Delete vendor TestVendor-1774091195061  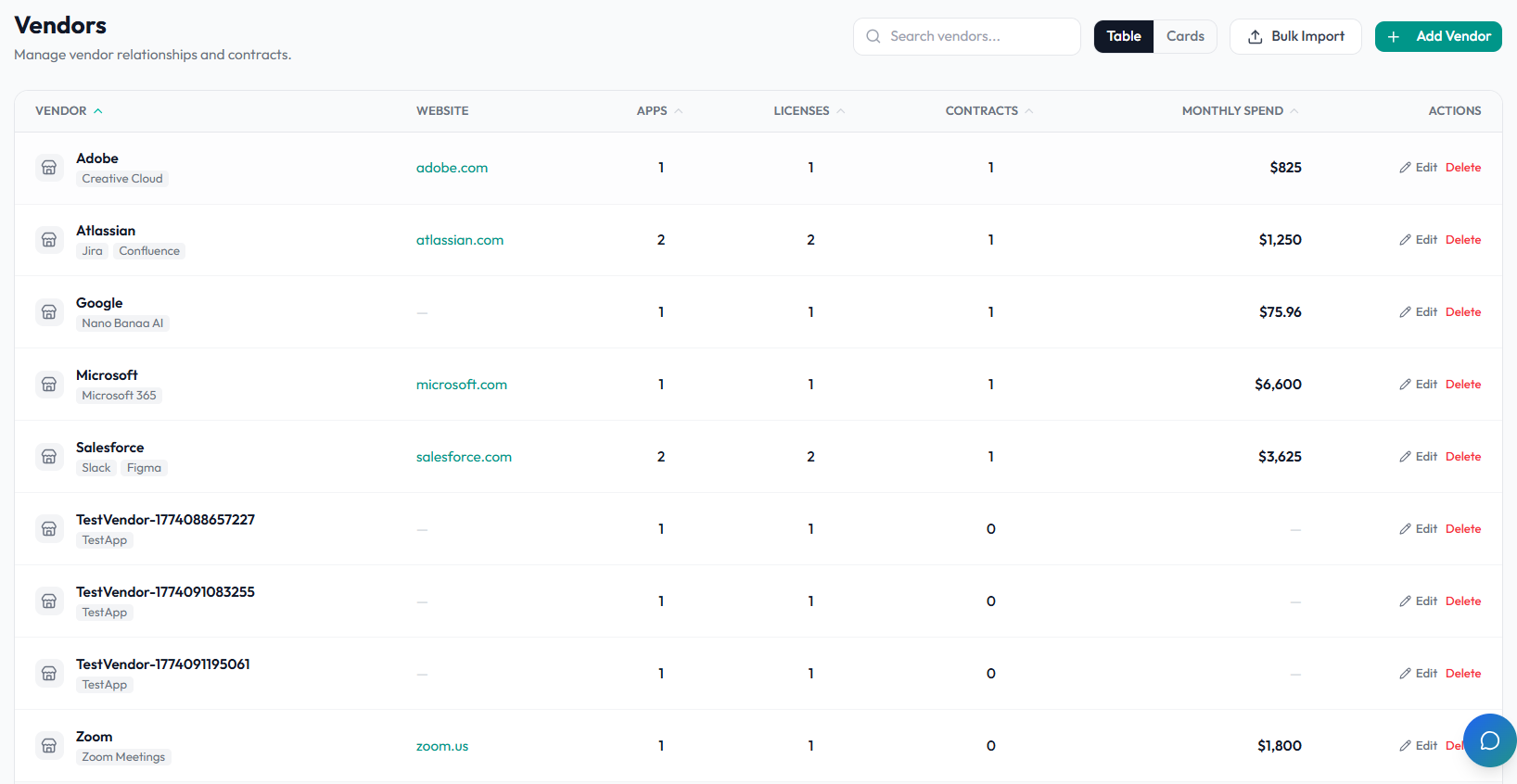pyautogui.click(x=1463, y=674)
